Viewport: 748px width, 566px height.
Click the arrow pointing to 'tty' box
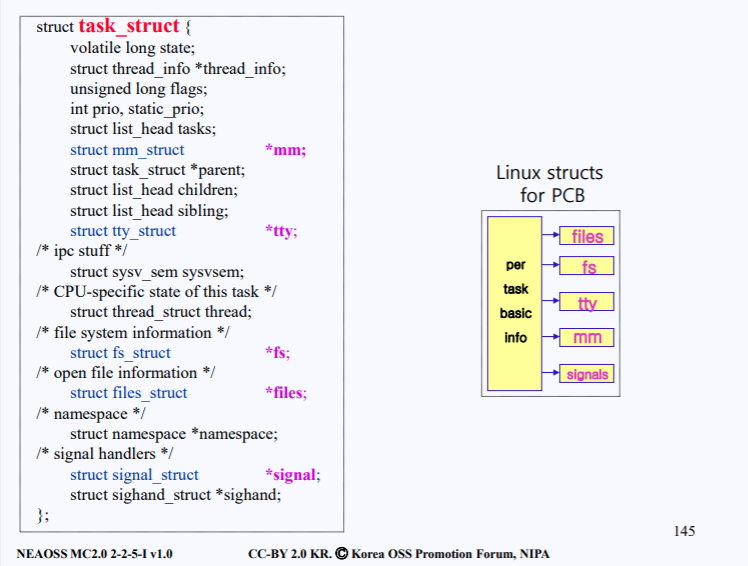pyautogui.click(x=551, y=301)
